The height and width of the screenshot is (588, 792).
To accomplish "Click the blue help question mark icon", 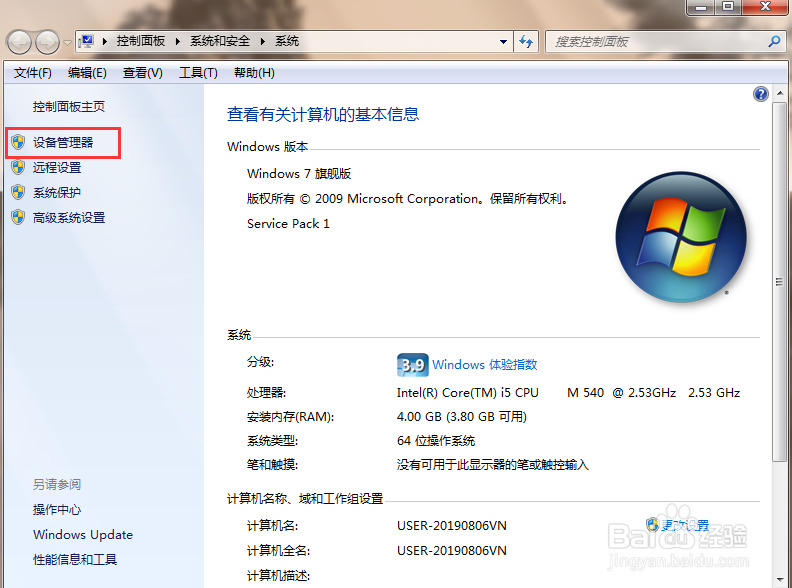I will tap(760, 94).
